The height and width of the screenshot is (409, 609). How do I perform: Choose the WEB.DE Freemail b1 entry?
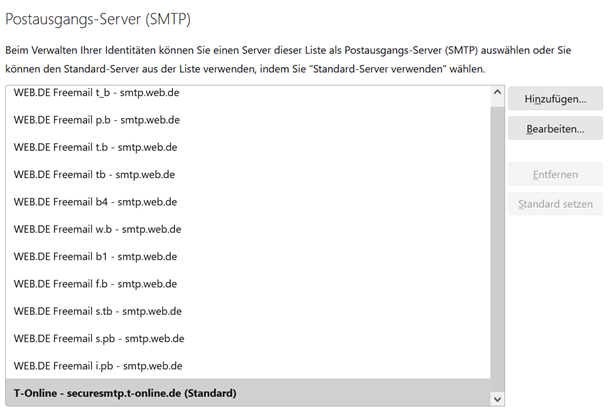point(95,256)
